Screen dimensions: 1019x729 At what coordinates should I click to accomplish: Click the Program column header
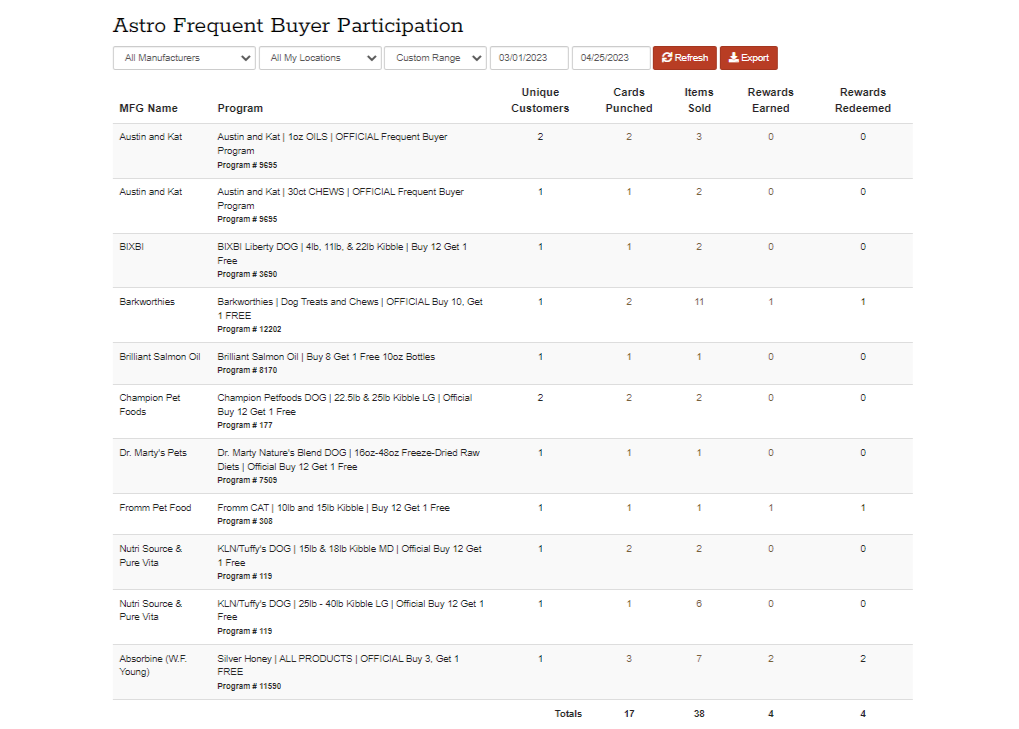(x=240, y=108)
